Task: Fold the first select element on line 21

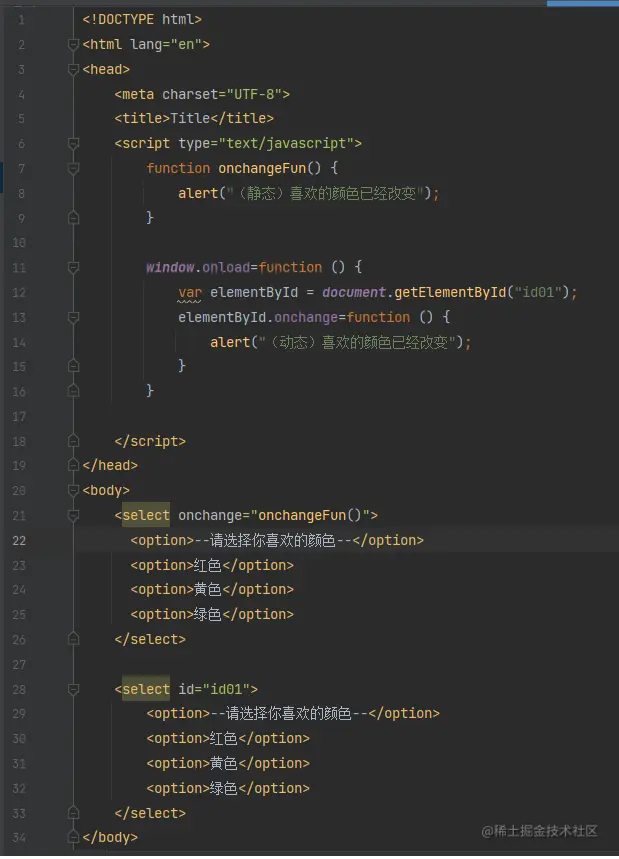Action: (73, 516)
